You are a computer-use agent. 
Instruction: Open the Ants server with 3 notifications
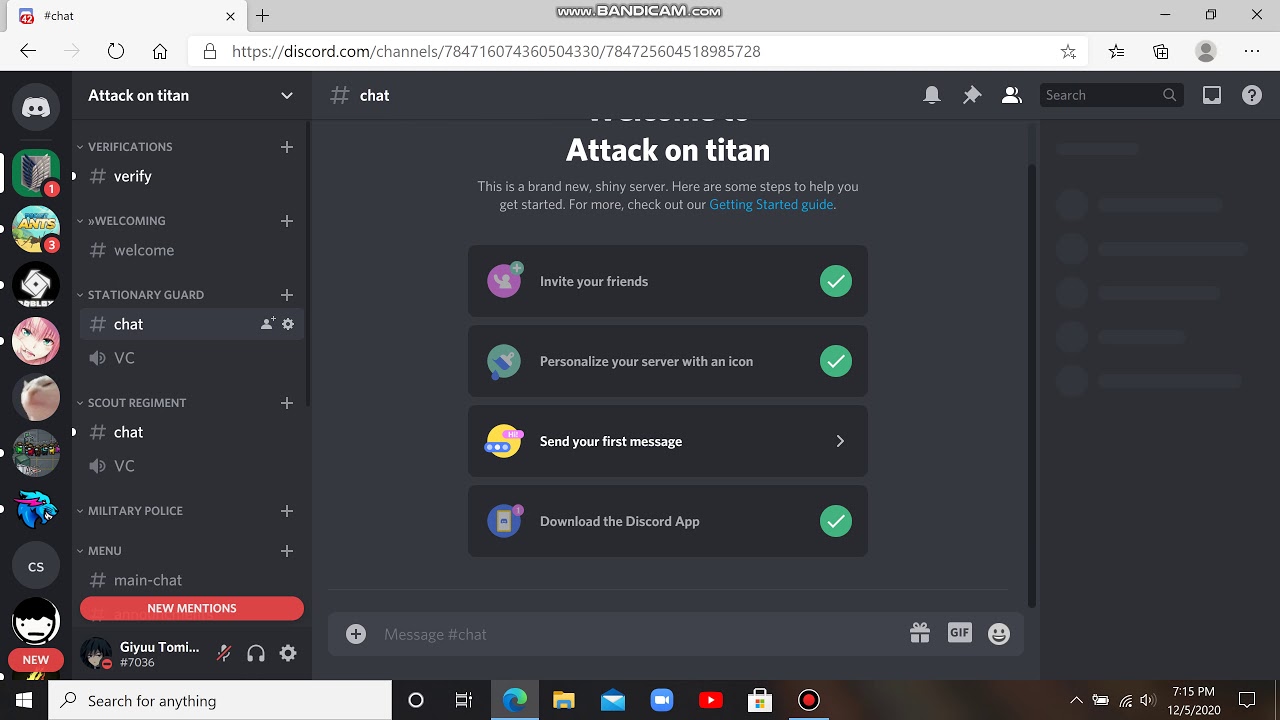point(36,229)
